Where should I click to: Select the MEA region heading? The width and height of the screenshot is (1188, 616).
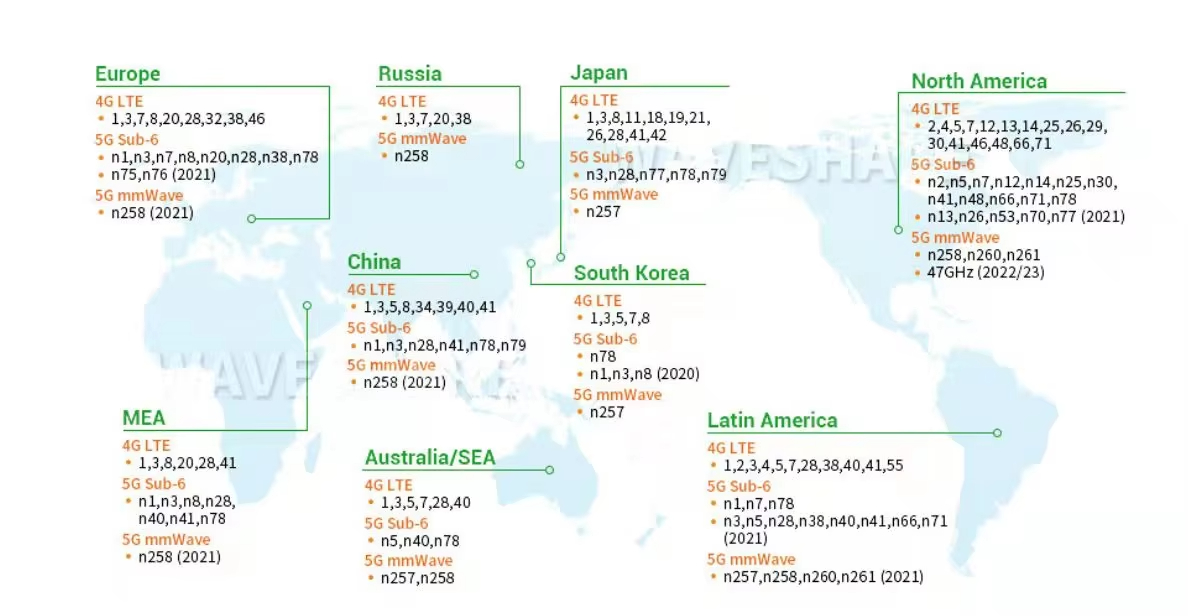(x=144, y=418)
